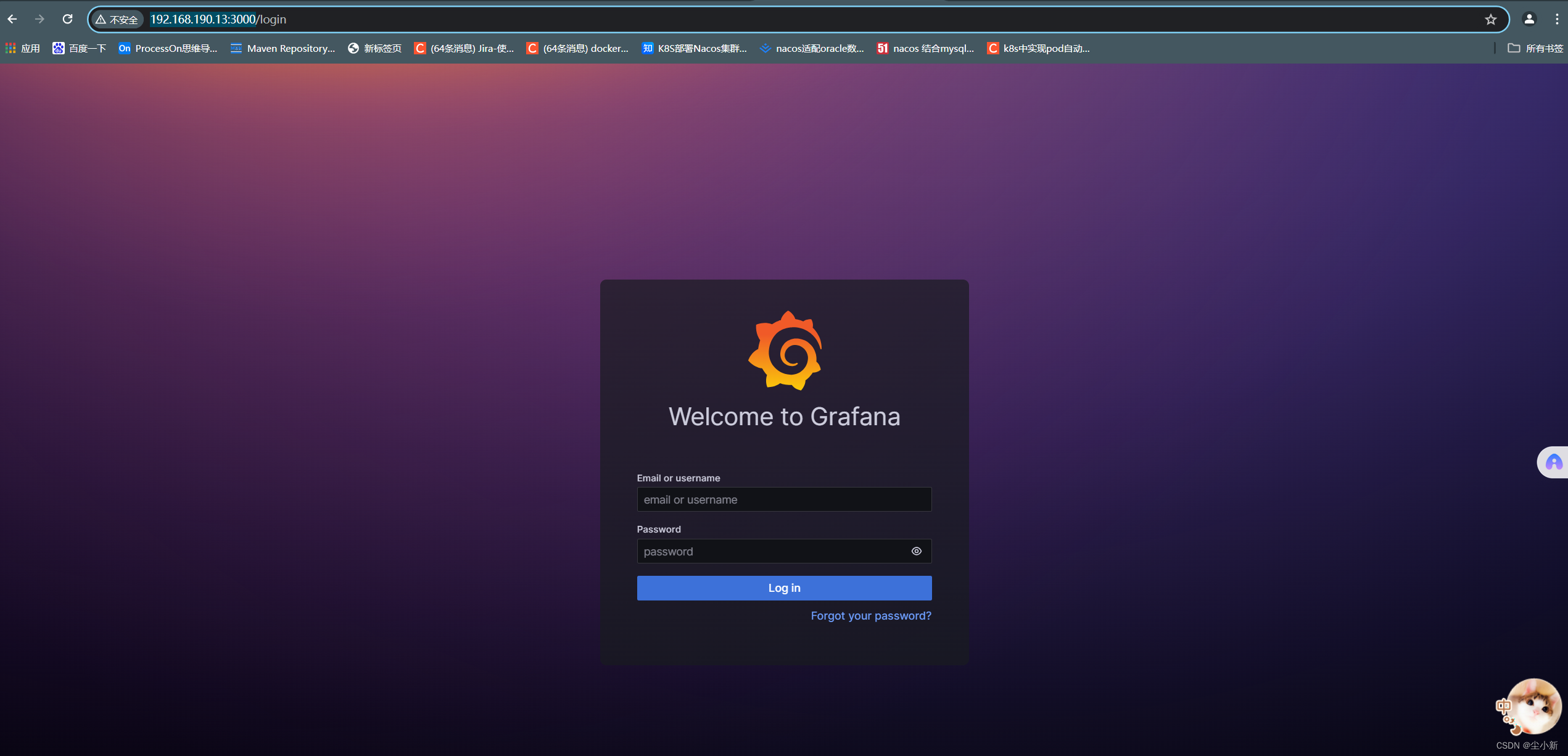The width and height of the screenshot is (1568, 756).
Task: Click the browser forward arrow
Action: click(x=39, y=19)
